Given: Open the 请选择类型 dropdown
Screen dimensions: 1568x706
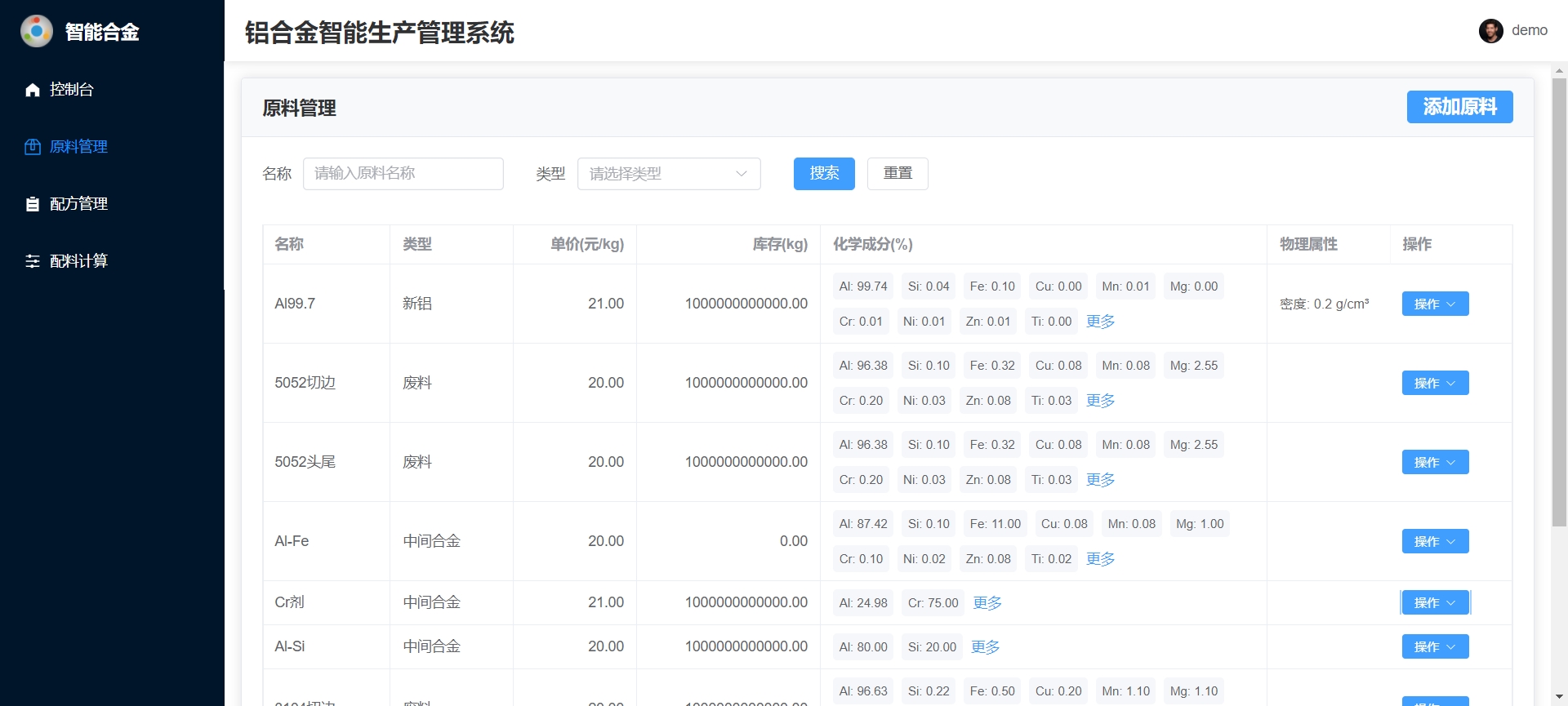Looking at the screenshot, I should [669, 174].
